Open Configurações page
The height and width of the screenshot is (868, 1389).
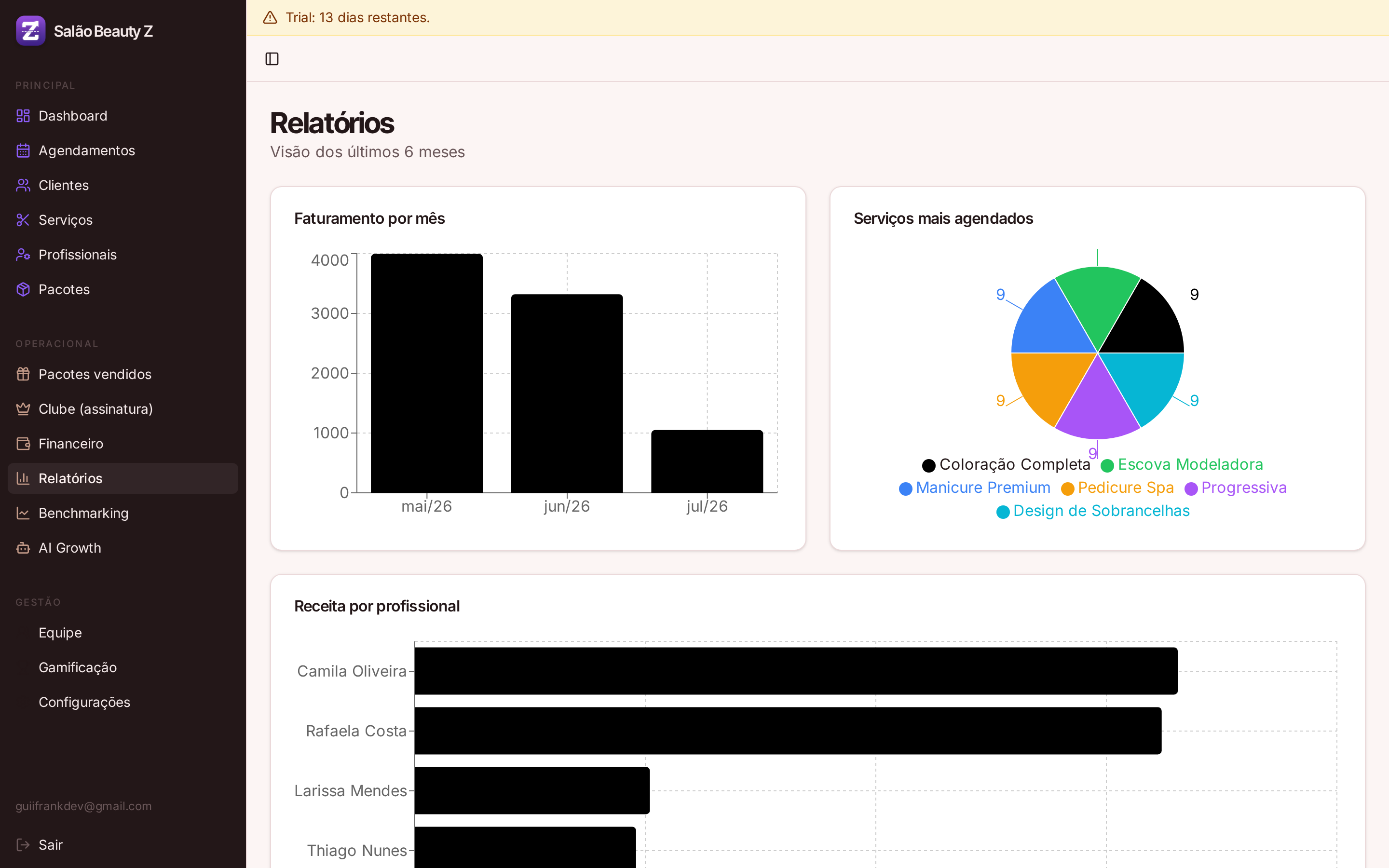123,702
